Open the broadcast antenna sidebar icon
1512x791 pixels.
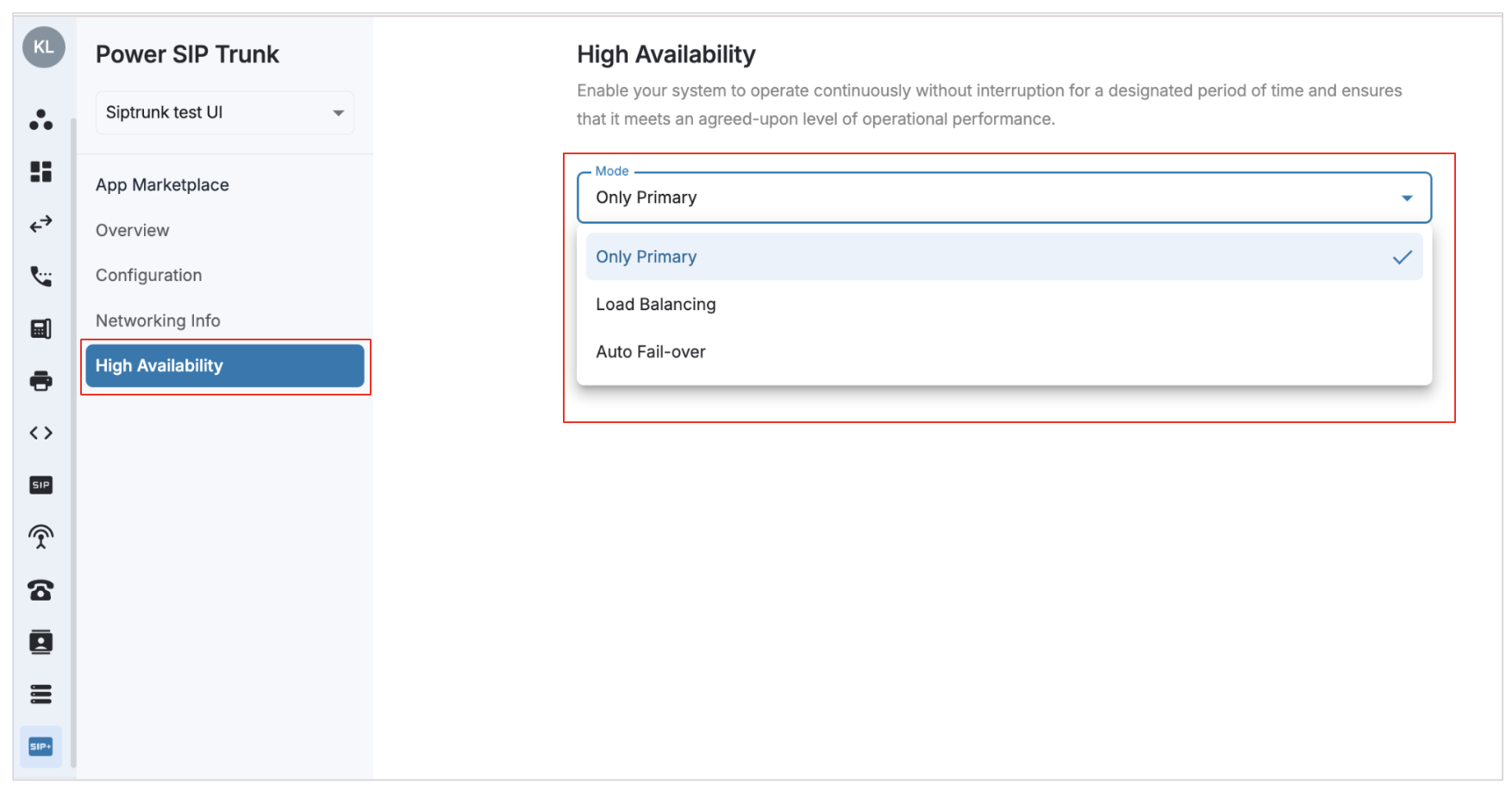click(41, 537)
